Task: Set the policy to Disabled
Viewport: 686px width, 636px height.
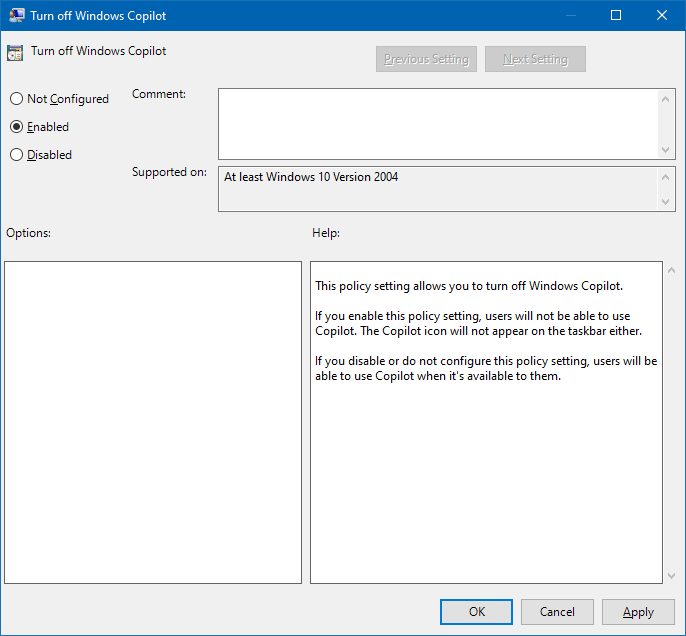Action: [16, 155]
